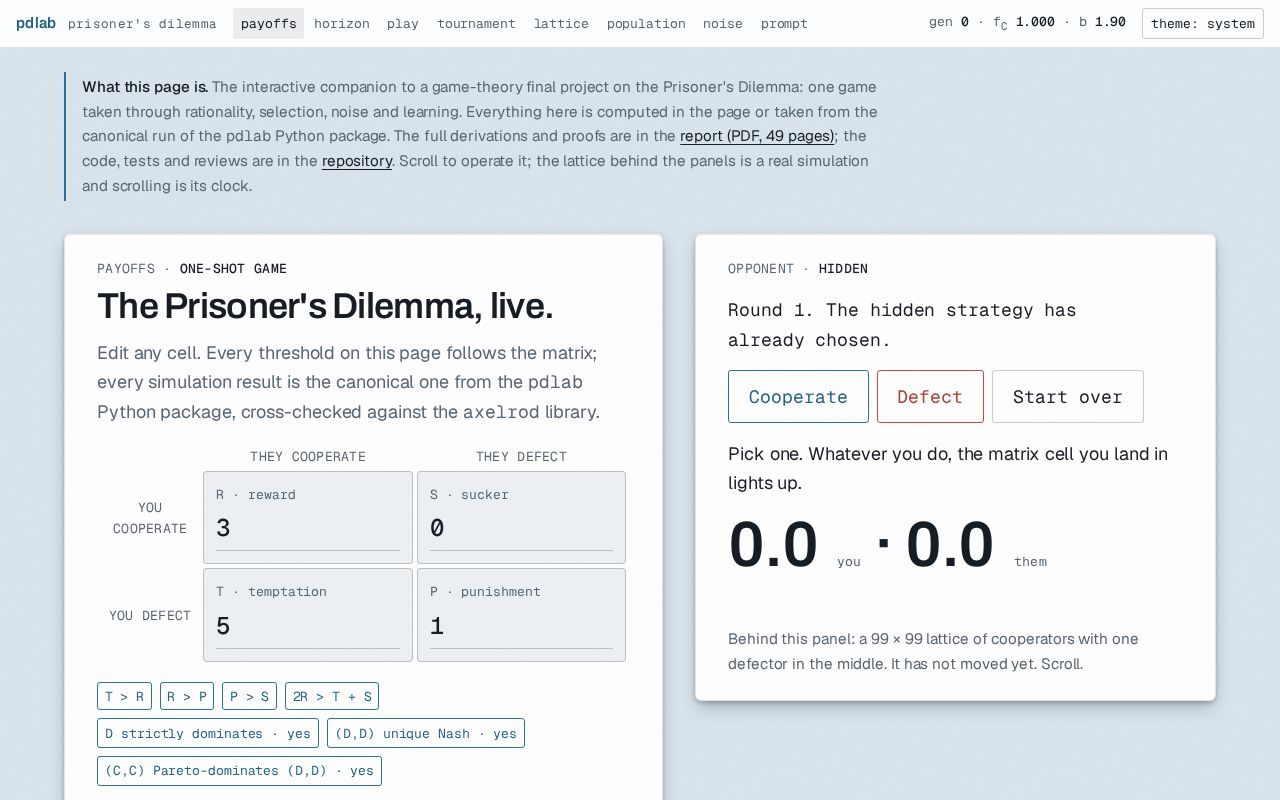Choose the Defect button
The width and height of the screenshot is (1280, 800).
tap(930, 396)
